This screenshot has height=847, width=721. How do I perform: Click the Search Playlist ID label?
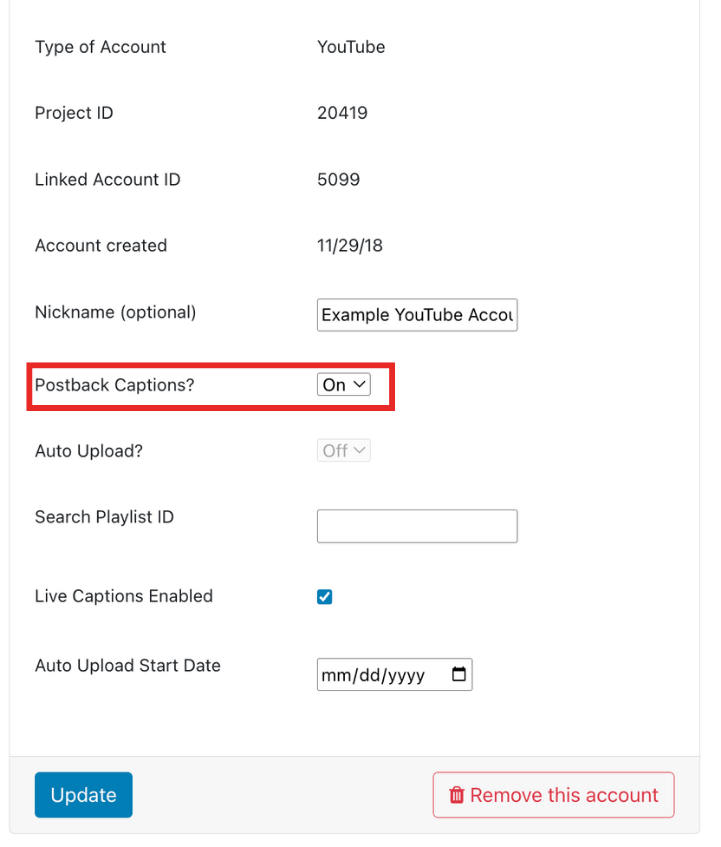click(x=104, y=517)
